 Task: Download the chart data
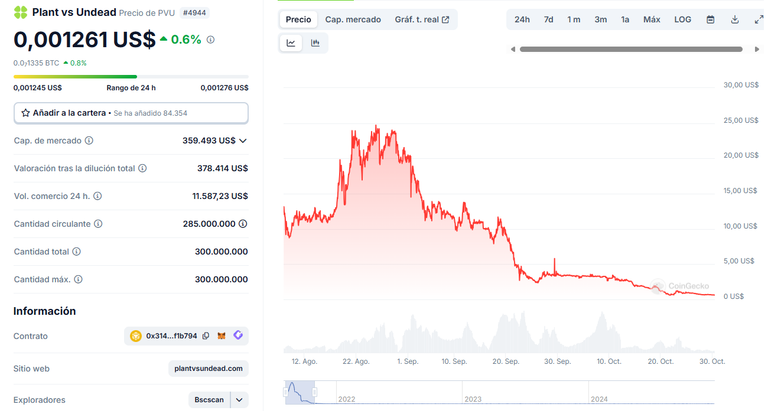coord(735,20)
